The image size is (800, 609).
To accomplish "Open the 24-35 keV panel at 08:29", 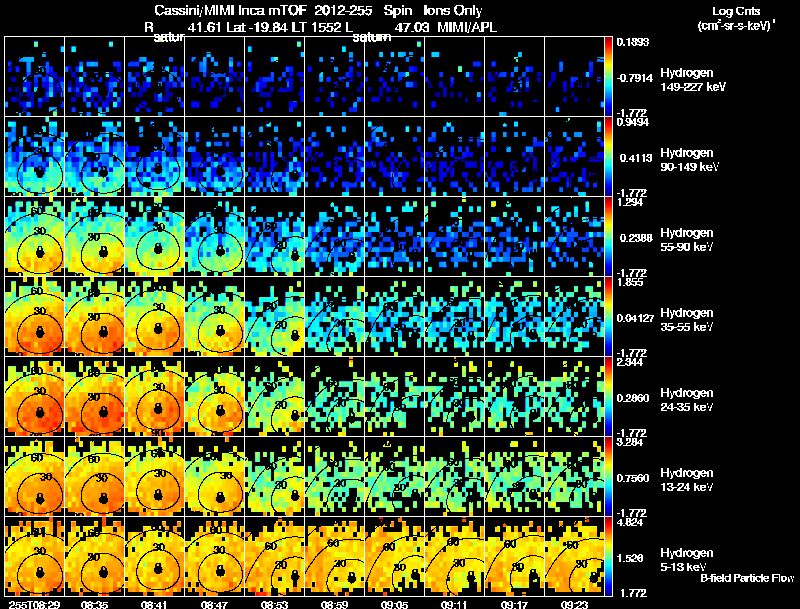I will click(x=34, y=397).
